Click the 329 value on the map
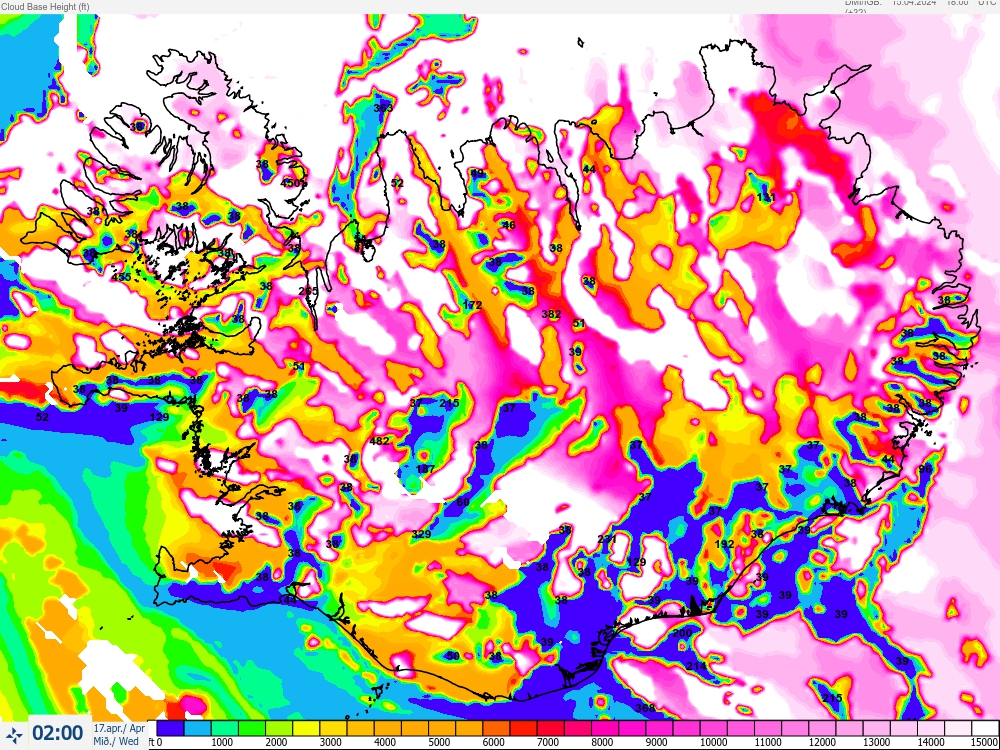The width and height of the screenshot is (1000, 750). click(422, 534)
